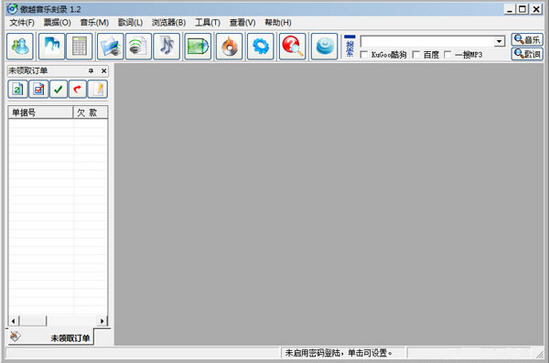The width and height of the screenshot is (549, 363).
Task: Click the pencil edit note icon in order panel
Action: click(98, 89)
